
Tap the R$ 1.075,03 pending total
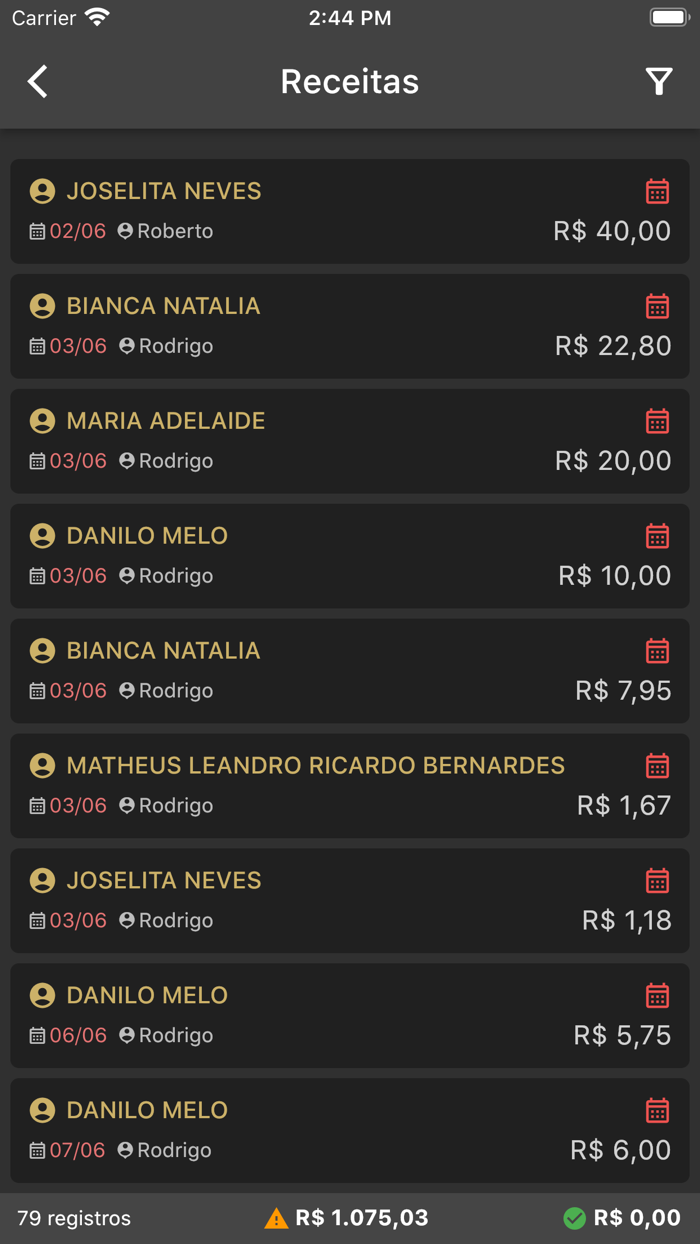click(361, 1218)
